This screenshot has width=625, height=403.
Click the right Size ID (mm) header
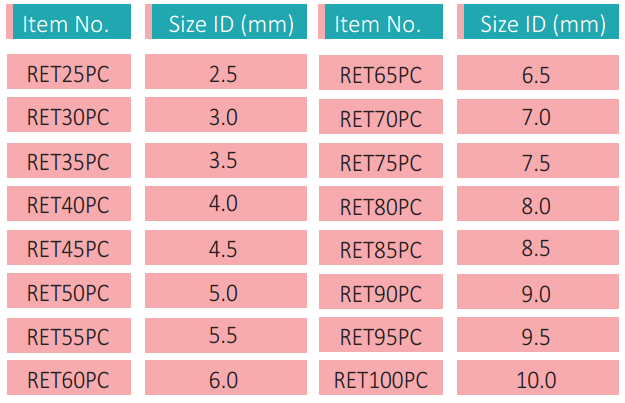[536, 23]
